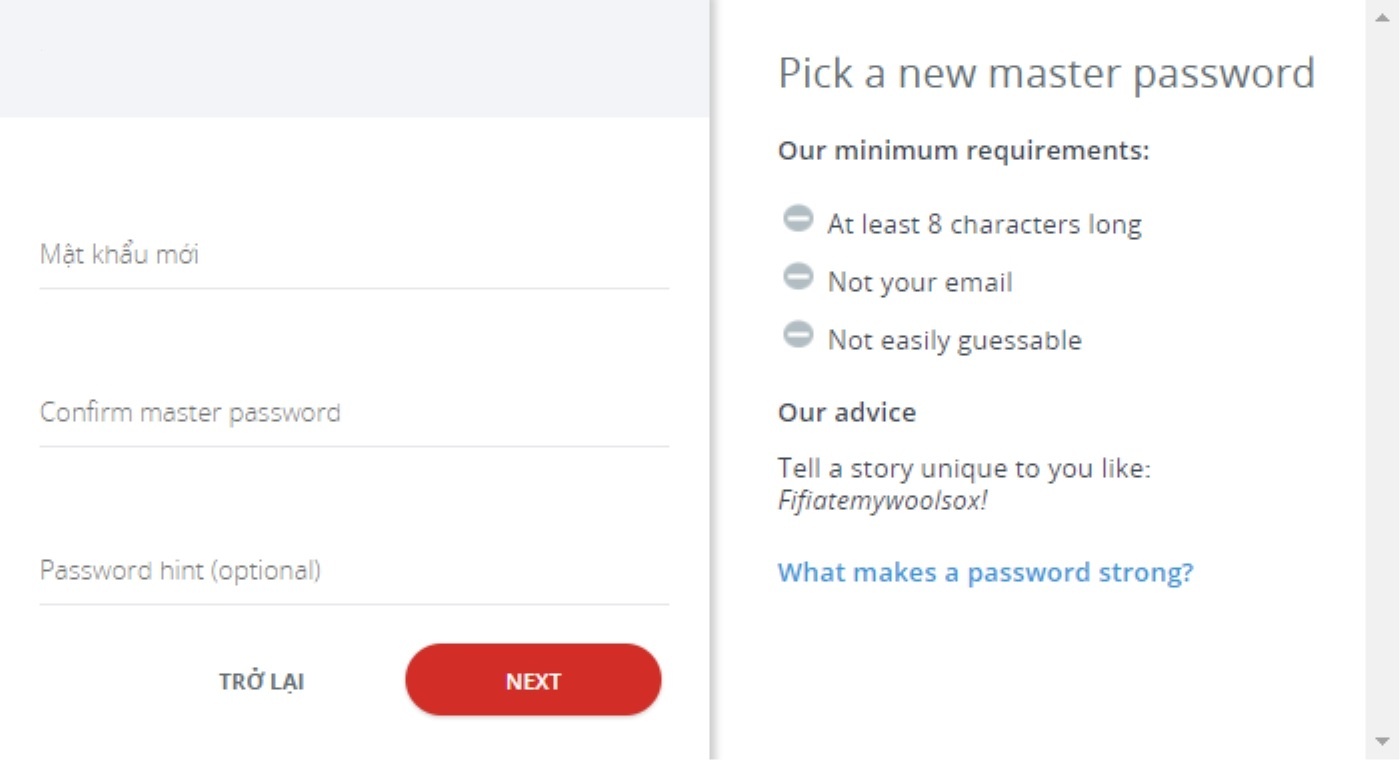Open "What makes a password strong?" link

pyautogui.click(x=985, y=572)
